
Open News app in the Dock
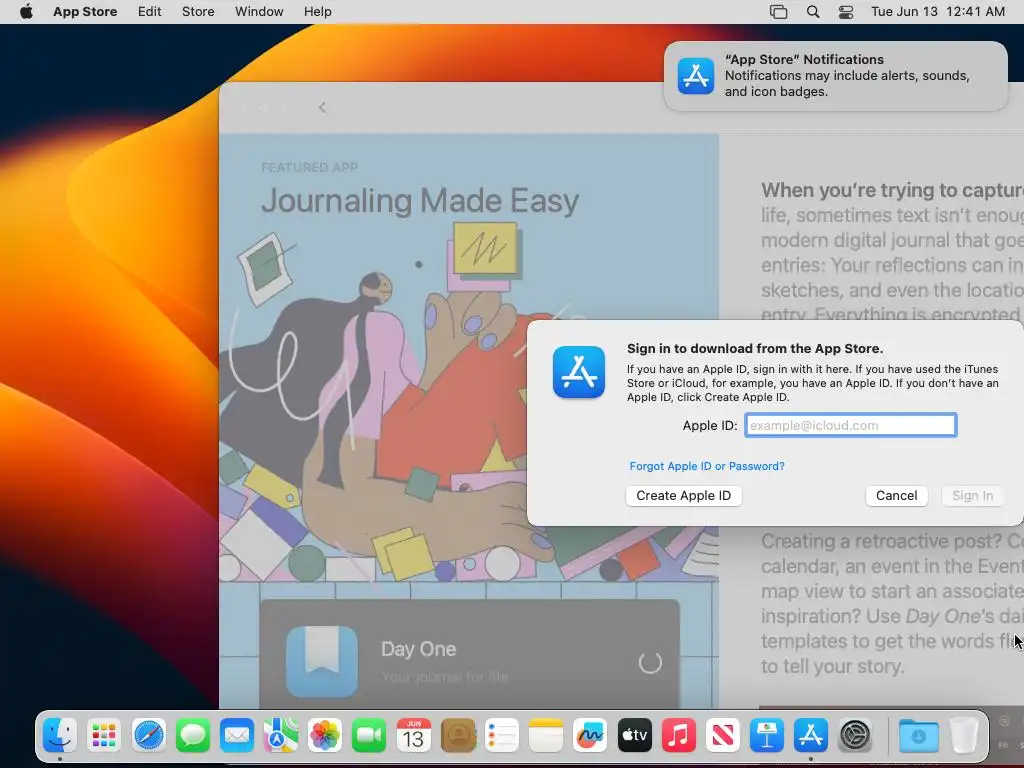click(722, 736)
